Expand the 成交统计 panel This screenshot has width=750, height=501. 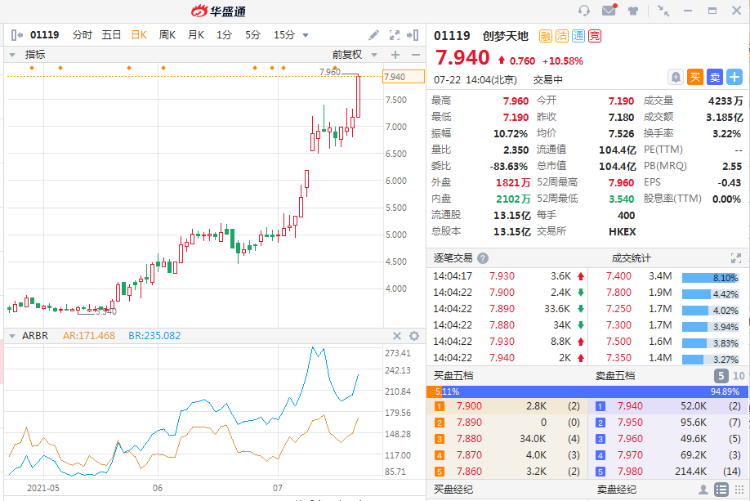(x=736, y=258)
